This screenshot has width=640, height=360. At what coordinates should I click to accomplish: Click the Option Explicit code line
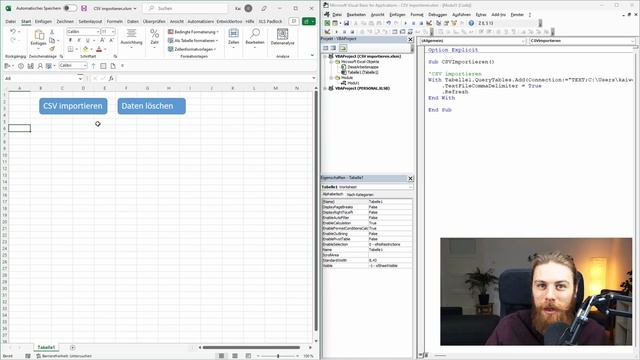tap(453, 50)
